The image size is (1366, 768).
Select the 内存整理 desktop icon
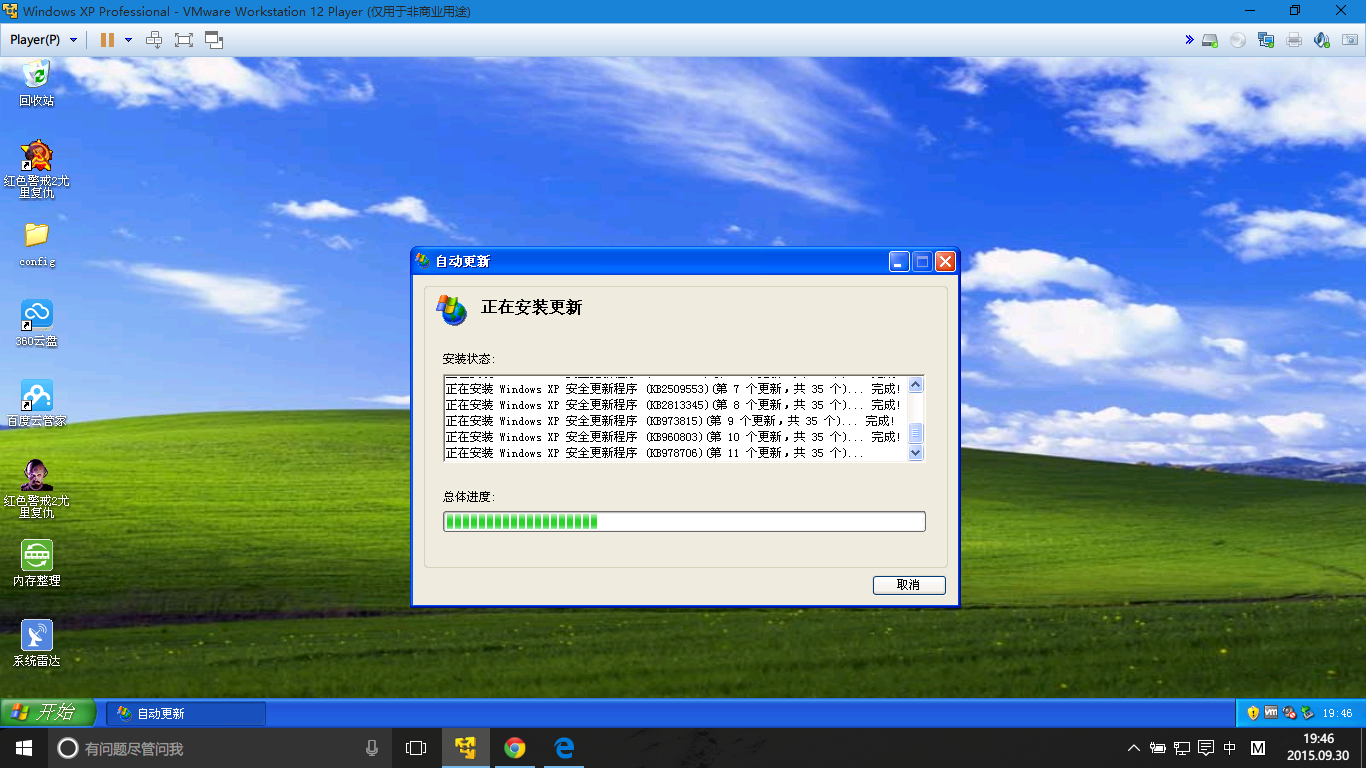click(x=37, y=564)
